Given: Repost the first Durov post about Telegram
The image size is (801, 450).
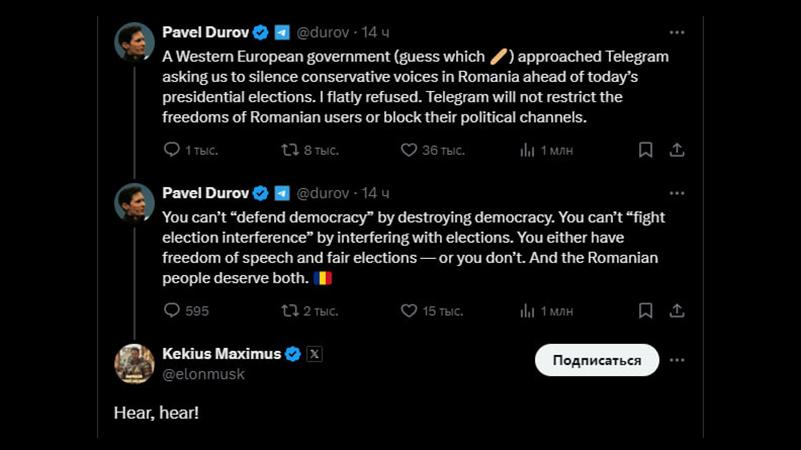Looking at the screenshot, I should (x=290, y=150).
